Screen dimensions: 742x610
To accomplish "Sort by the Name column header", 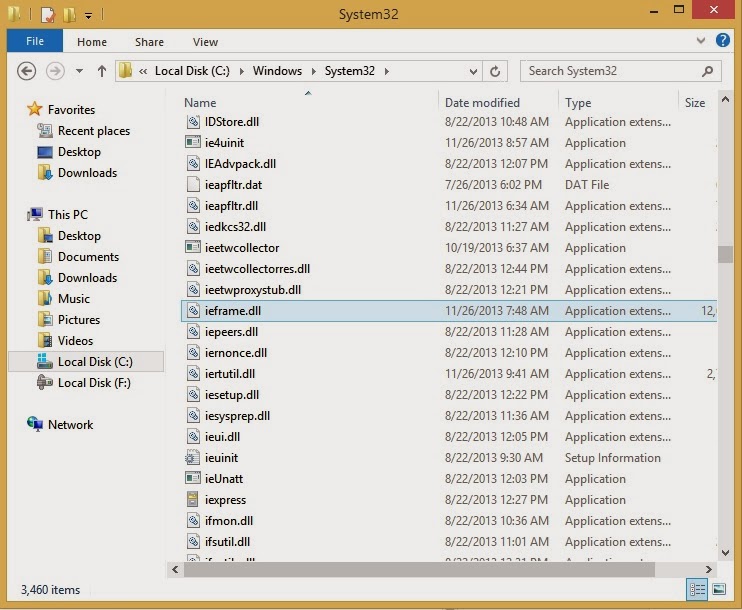I will pos(200,103).
